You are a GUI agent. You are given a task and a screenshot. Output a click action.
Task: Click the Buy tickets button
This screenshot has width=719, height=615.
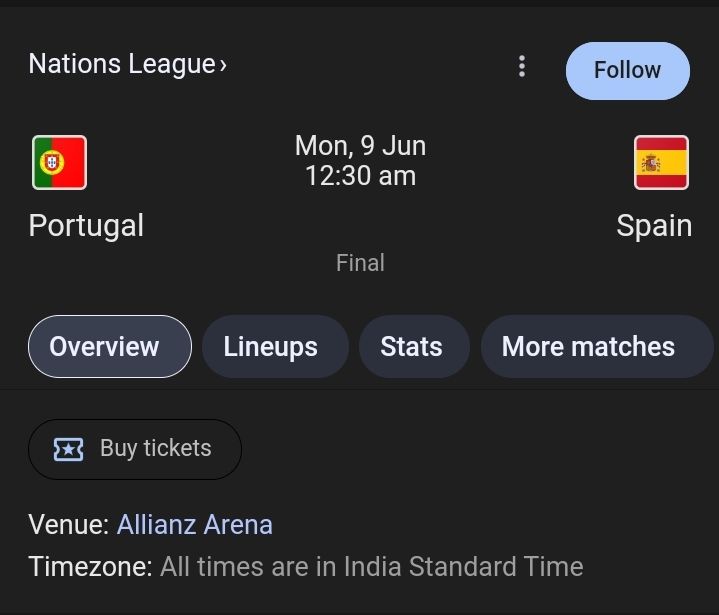(x=135, y=449)
